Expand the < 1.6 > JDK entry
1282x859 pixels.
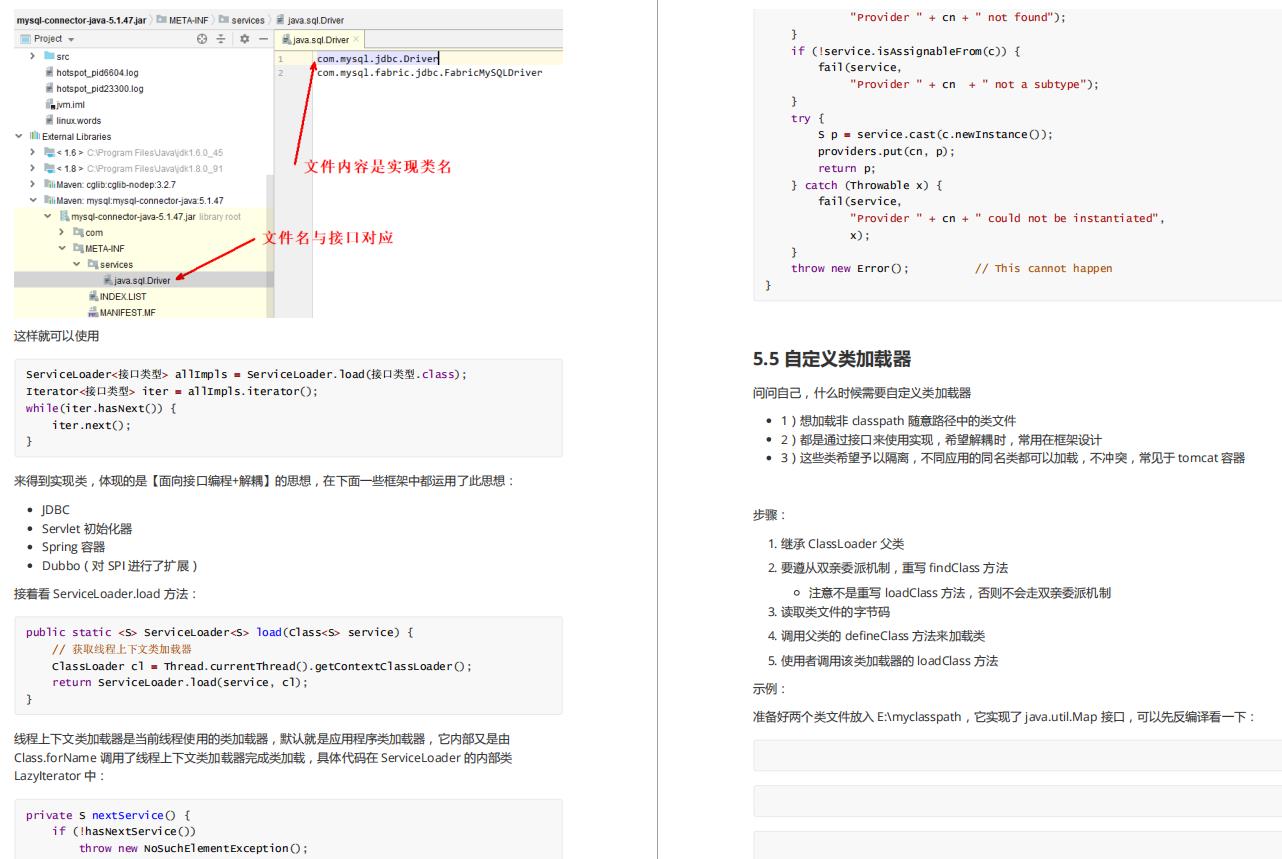pyautogui.click(x=34, y=152)
